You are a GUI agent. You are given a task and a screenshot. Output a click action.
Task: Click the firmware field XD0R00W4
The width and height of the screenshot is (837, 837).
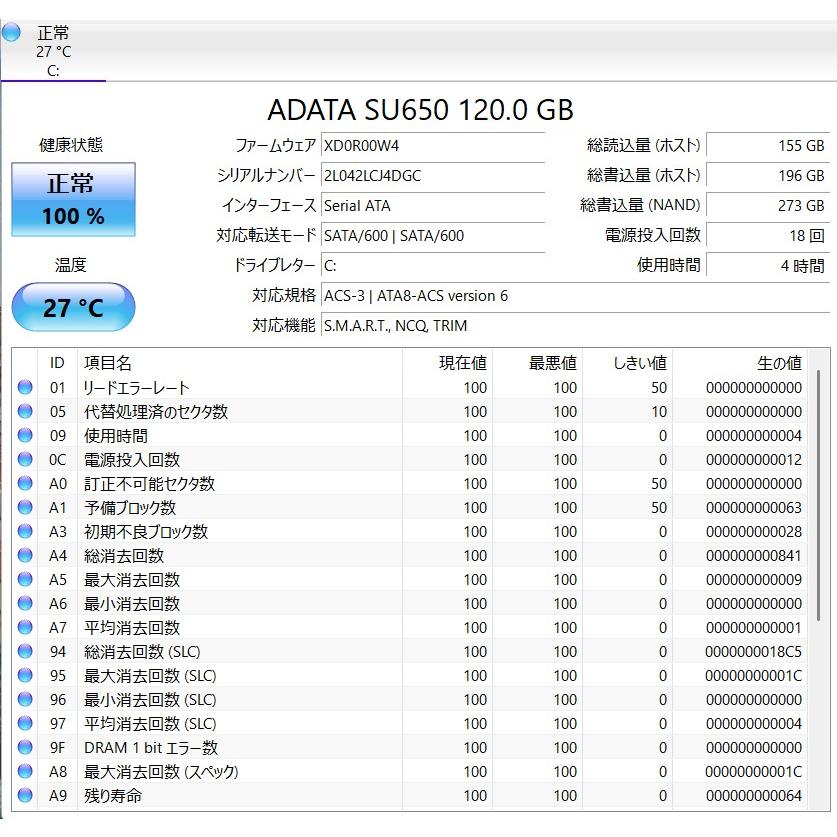click(432, 145)
